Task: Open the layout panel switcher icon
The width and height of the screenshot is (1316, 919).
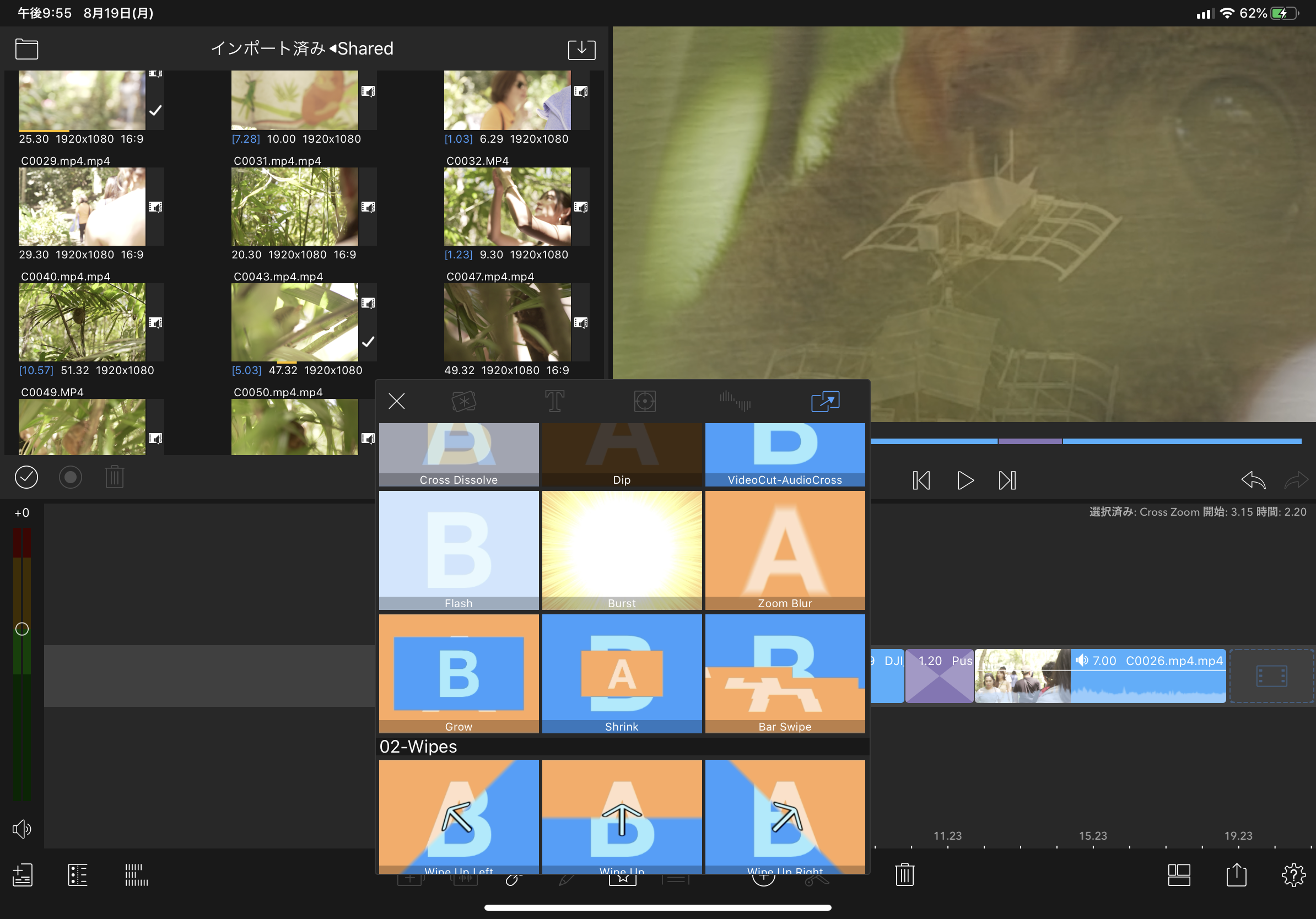Action: [x=1179, y=875]
